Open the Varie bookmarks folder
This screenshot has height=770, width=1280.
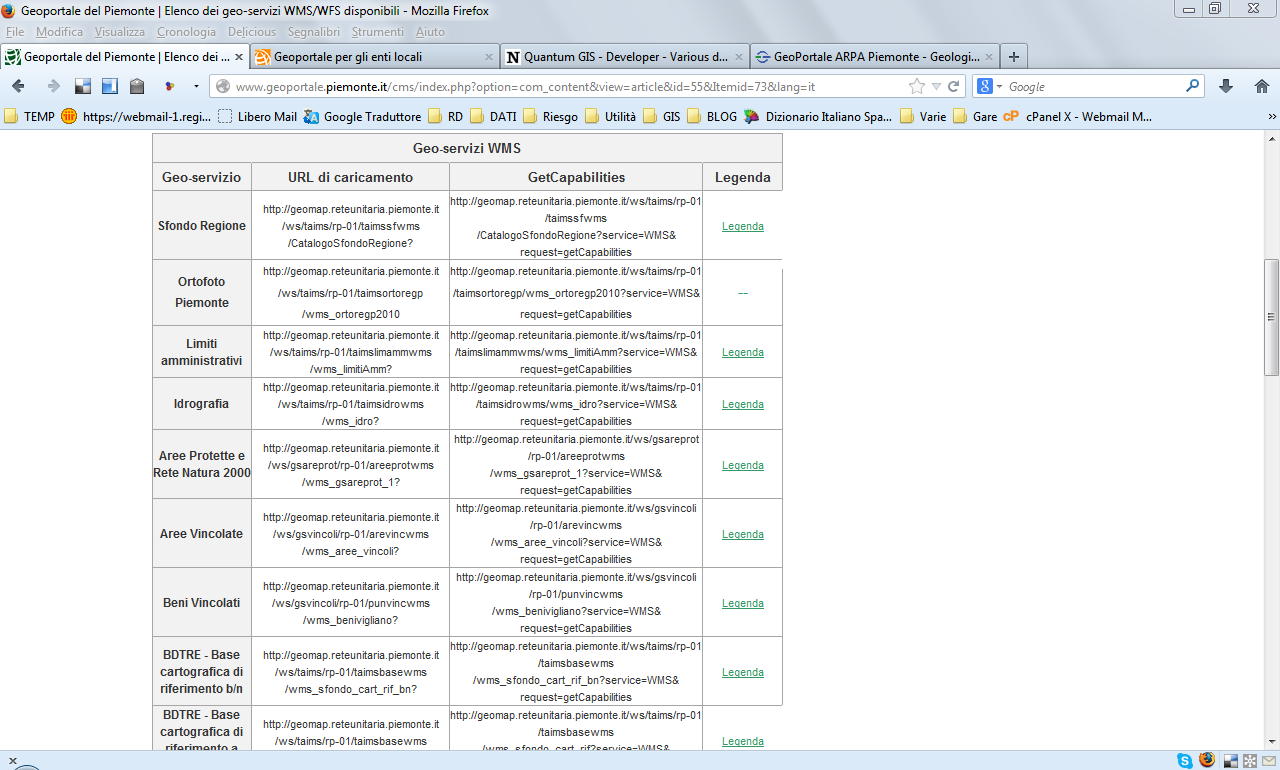coord(924,117)
